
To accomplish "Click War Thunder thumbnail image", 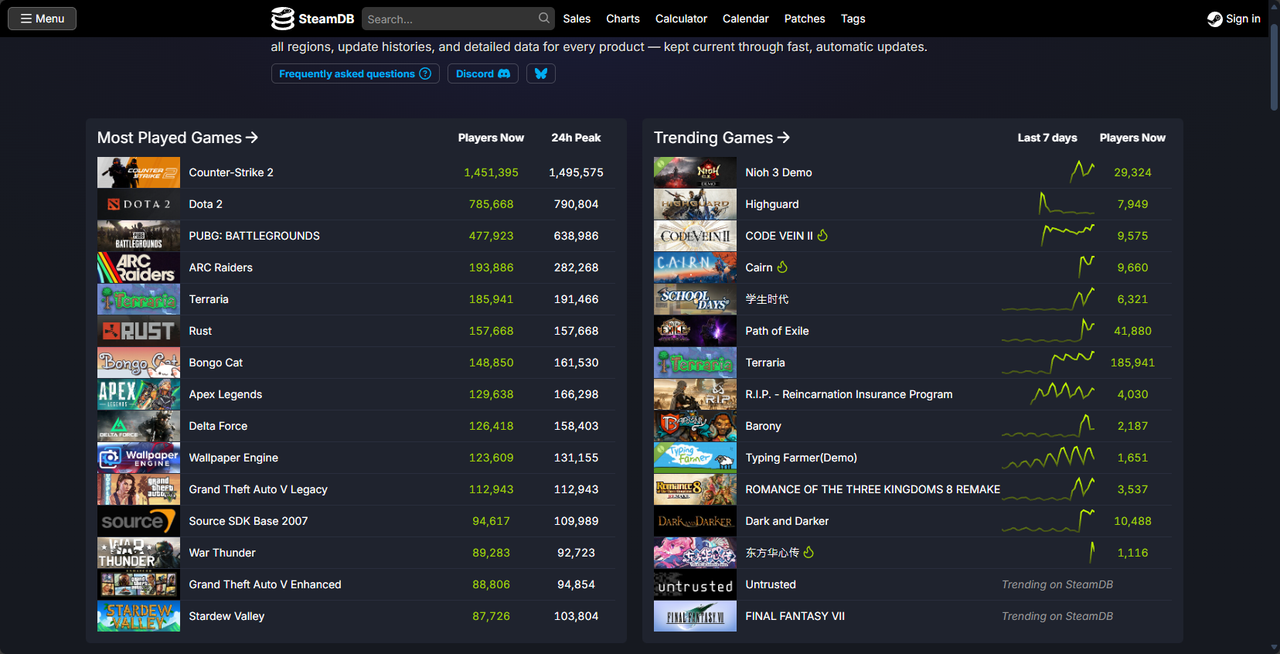I will coord(138,553).
